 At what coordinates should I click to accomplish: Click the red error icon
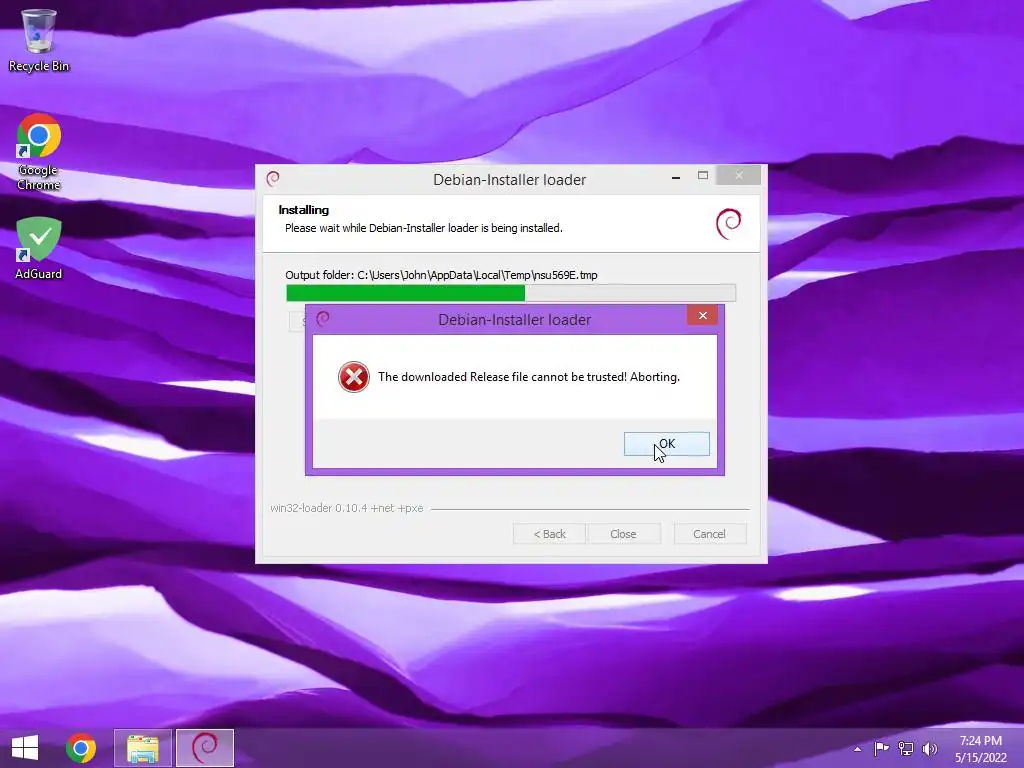[354, 377]
